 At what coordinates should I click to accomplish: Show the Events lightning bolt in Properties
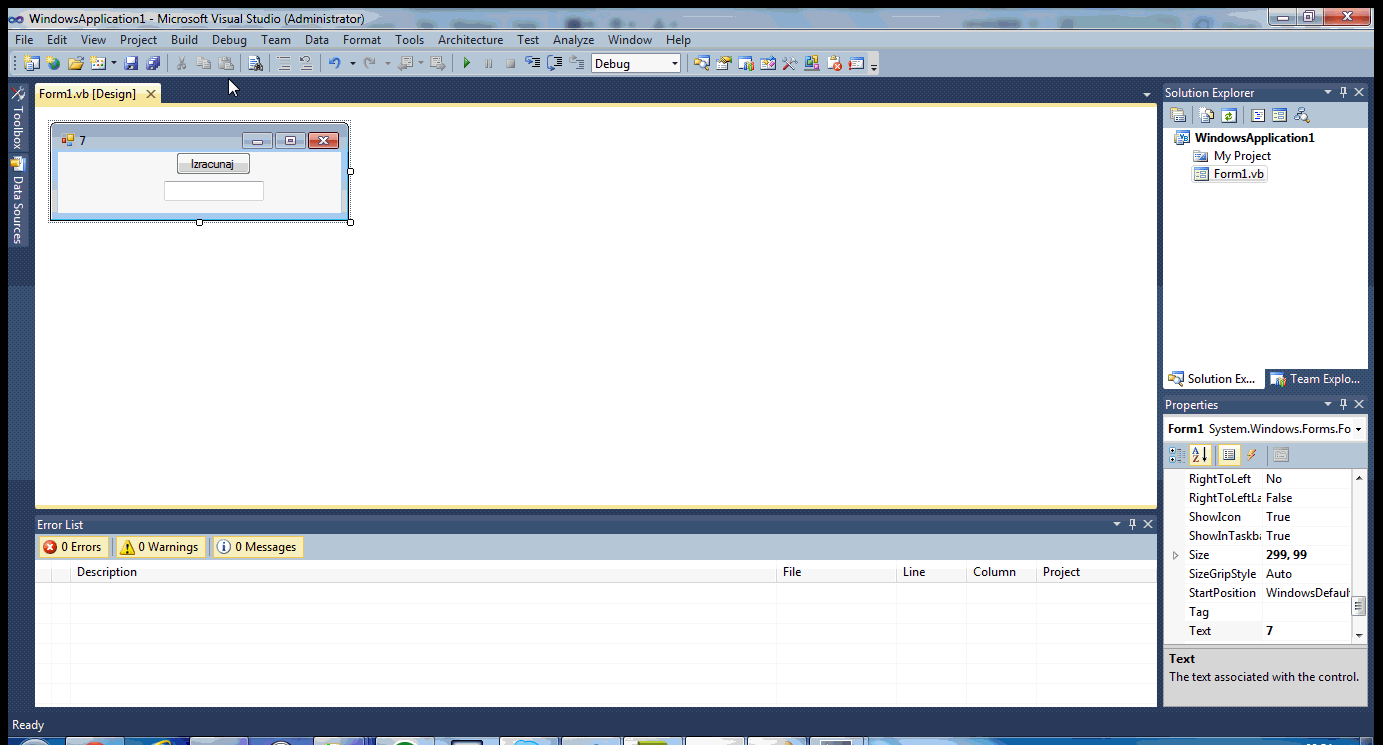point(1251,455)
